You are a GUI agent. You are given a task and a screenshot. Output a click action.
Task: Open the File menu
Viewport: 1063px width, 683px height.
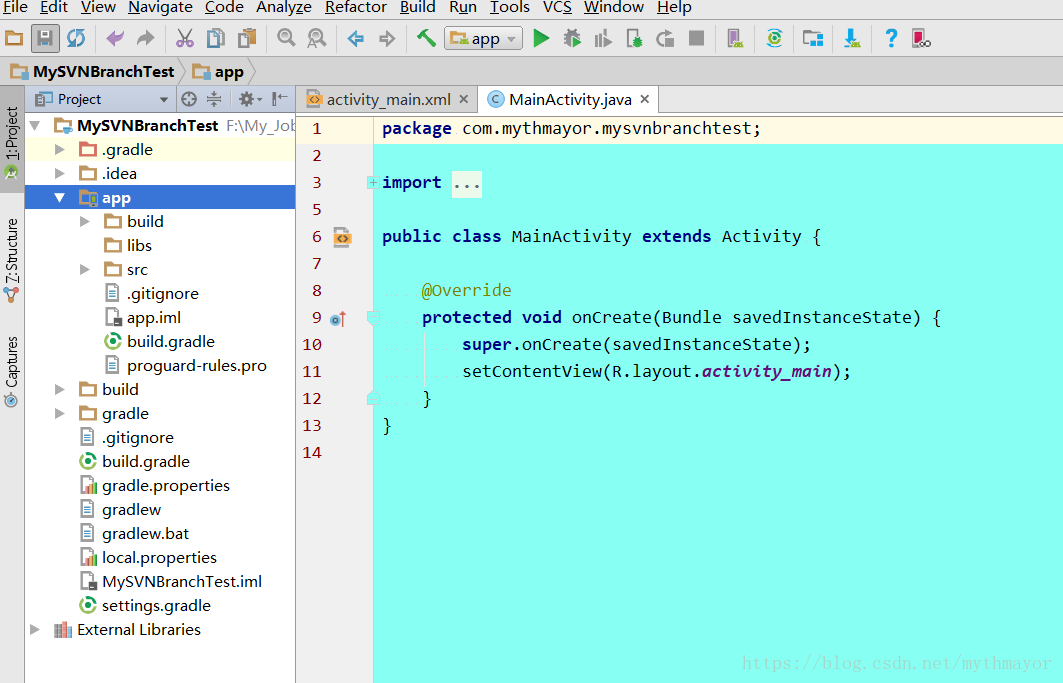click(x=15, y=7)
